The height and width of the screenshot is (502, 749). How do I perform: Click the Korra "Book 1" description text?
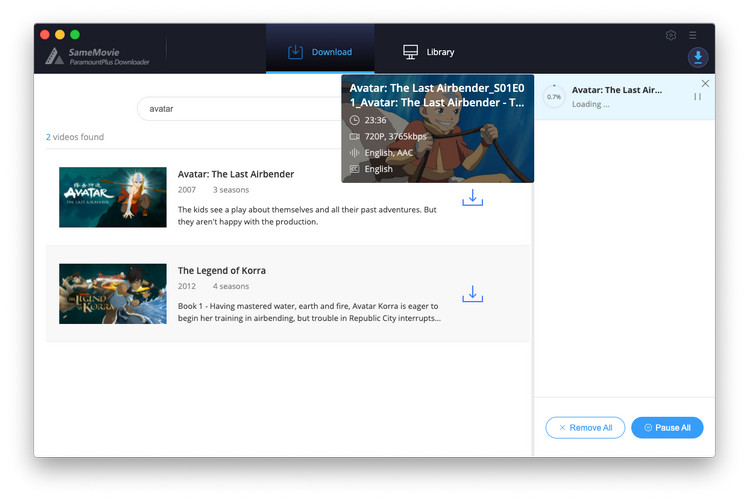pos(309,312)
